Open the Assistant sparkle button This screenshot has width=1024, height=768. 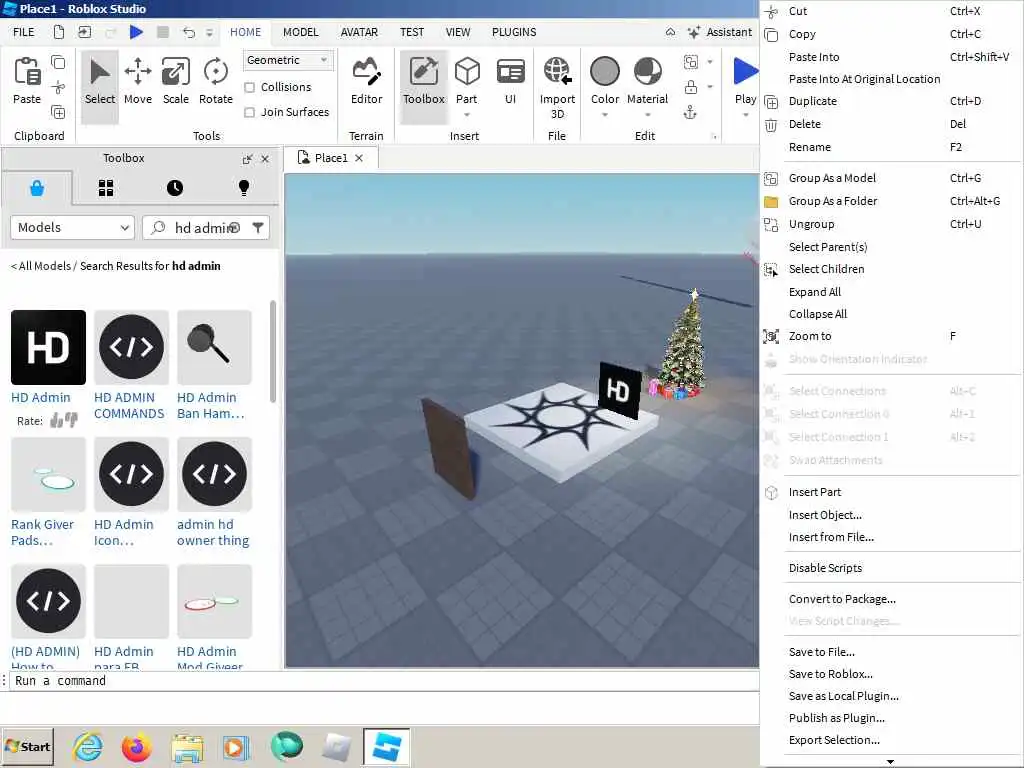[x=720, y=32]
